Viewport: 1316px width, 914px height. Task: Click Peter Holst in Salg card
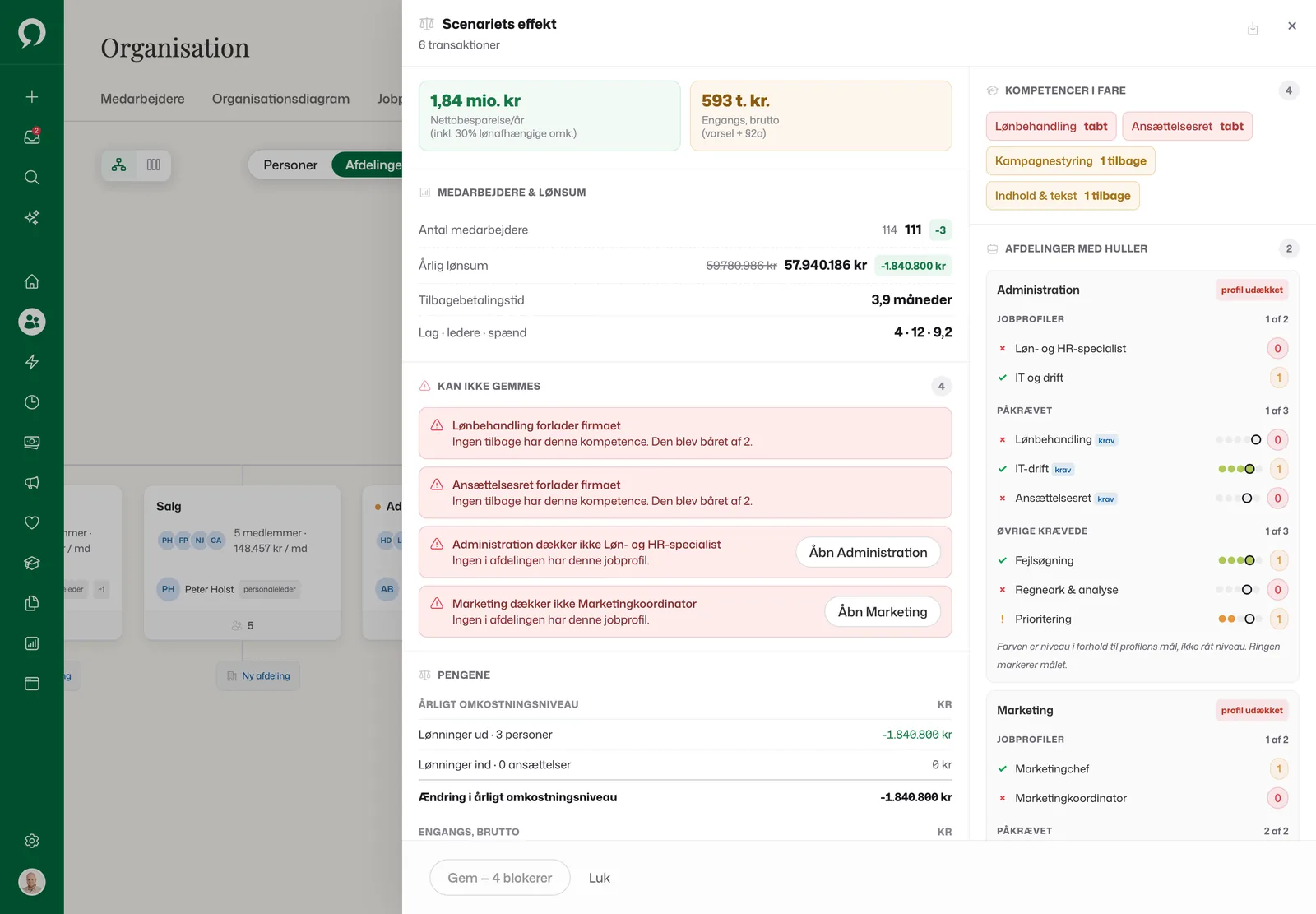pos(209,589)
